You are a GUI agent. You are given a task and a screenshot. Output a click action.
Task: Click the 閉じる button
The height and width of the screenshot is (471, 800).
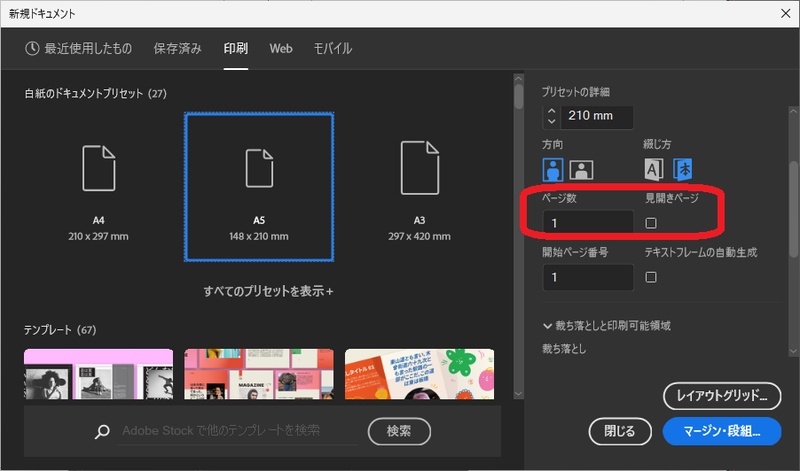point(620,431)
